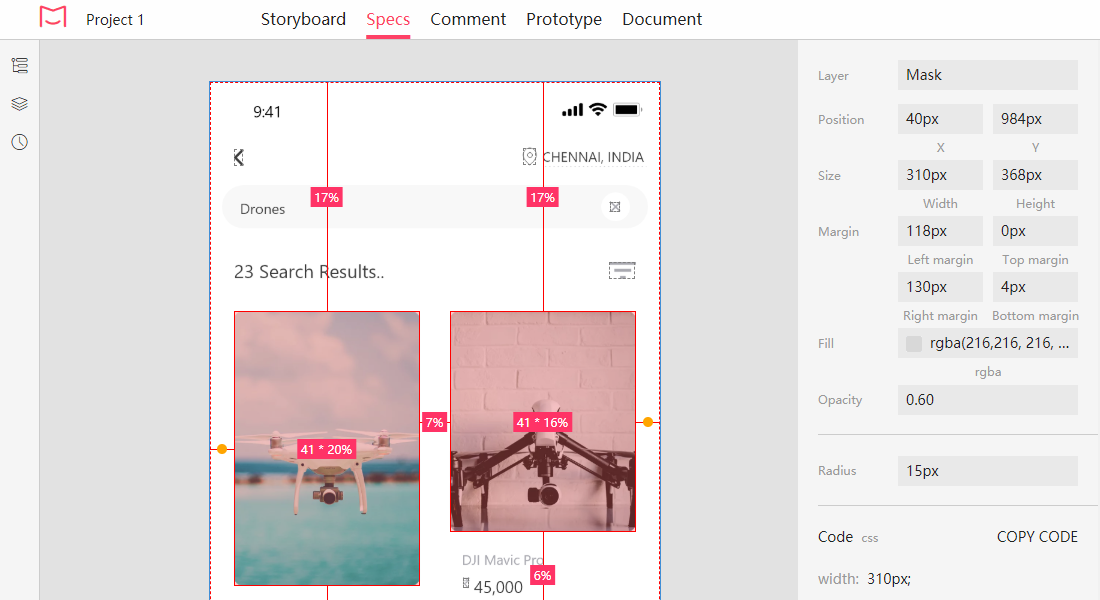Click the 41 * 20% size label
Viewport: 1100px width, 600px height.
pos(326,449)
